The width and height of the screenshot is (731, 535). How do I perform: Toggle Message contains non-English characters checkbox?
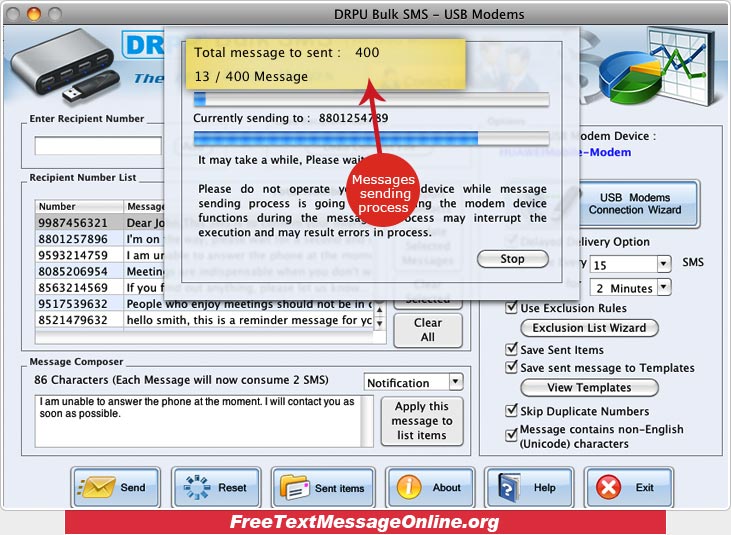(x=511, y=435)
